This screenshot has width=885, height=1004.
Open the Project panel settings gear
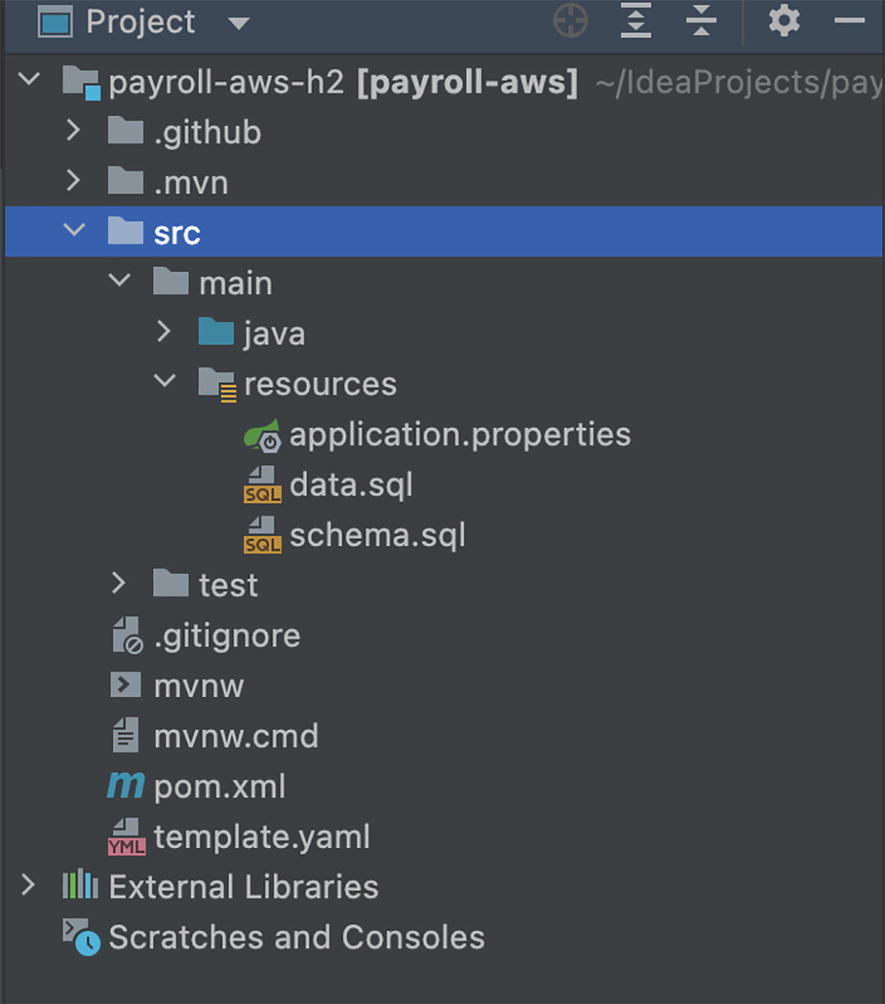click(784, 21)
